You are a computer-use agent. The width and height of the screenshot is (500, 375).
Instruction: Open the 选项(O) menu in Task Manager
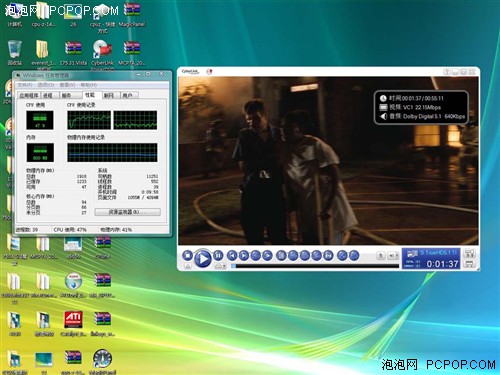tap(45, 85)
